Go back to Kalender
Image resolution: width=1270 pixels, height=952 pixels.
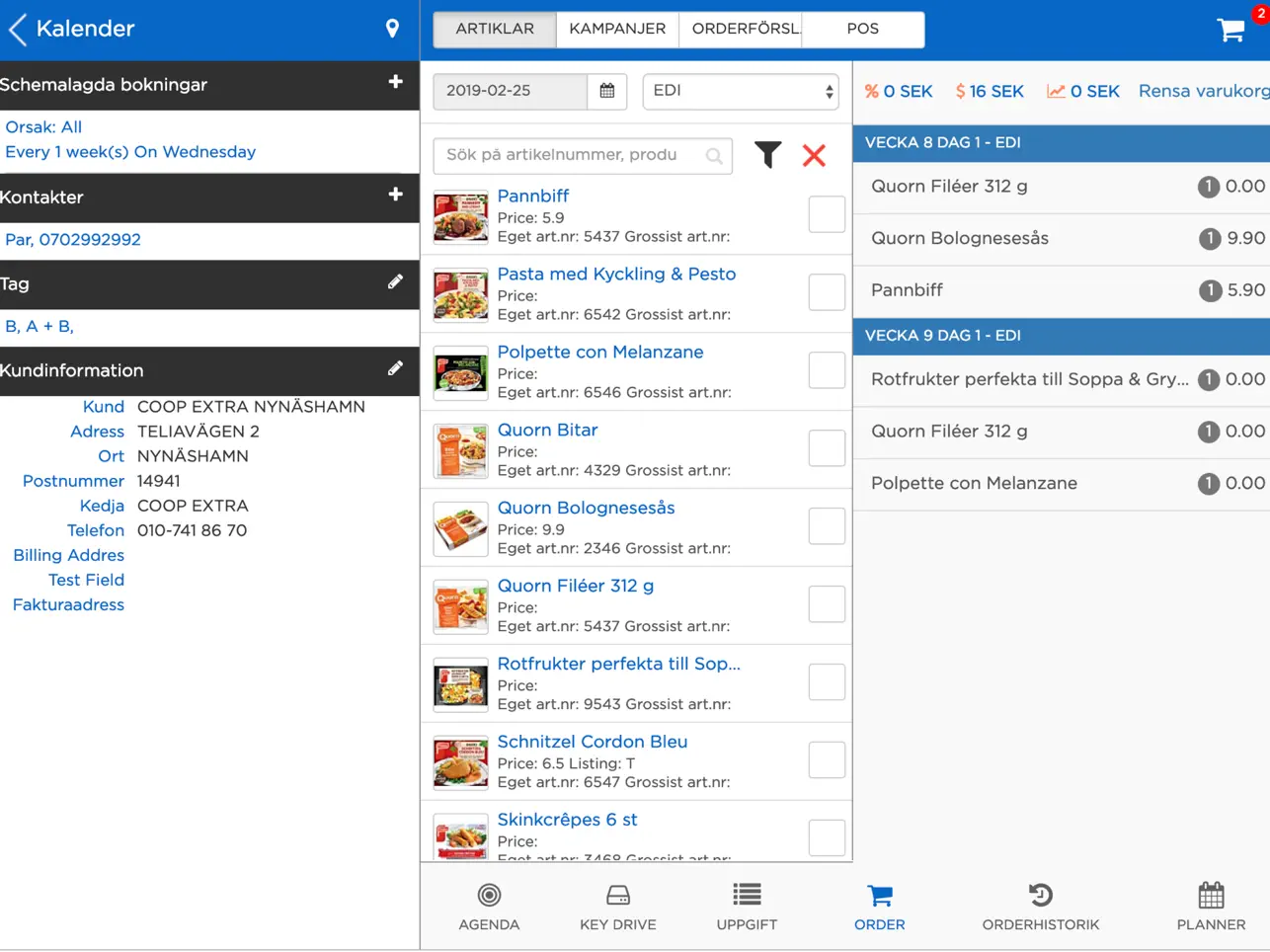point(71,29)
